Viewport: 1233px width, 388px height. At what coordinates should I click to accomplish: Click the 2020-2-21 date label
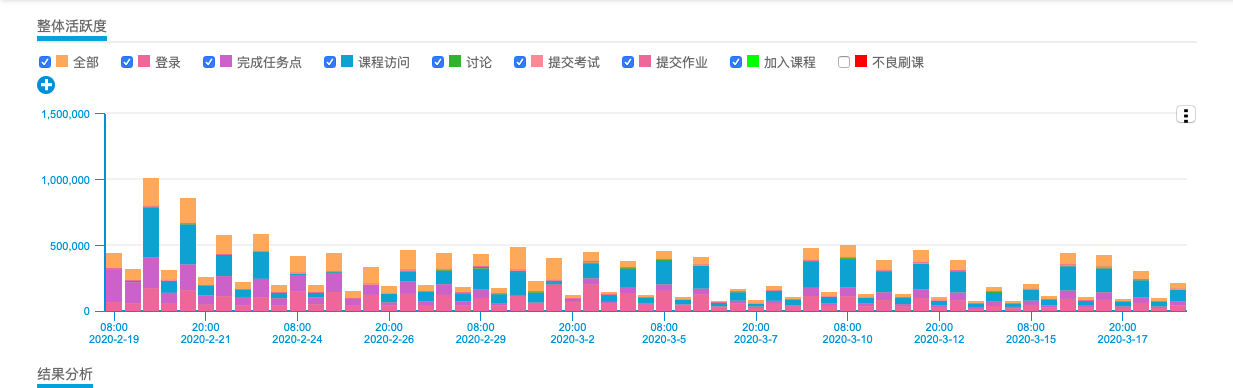pyautogui.click(x=205, y=339)
